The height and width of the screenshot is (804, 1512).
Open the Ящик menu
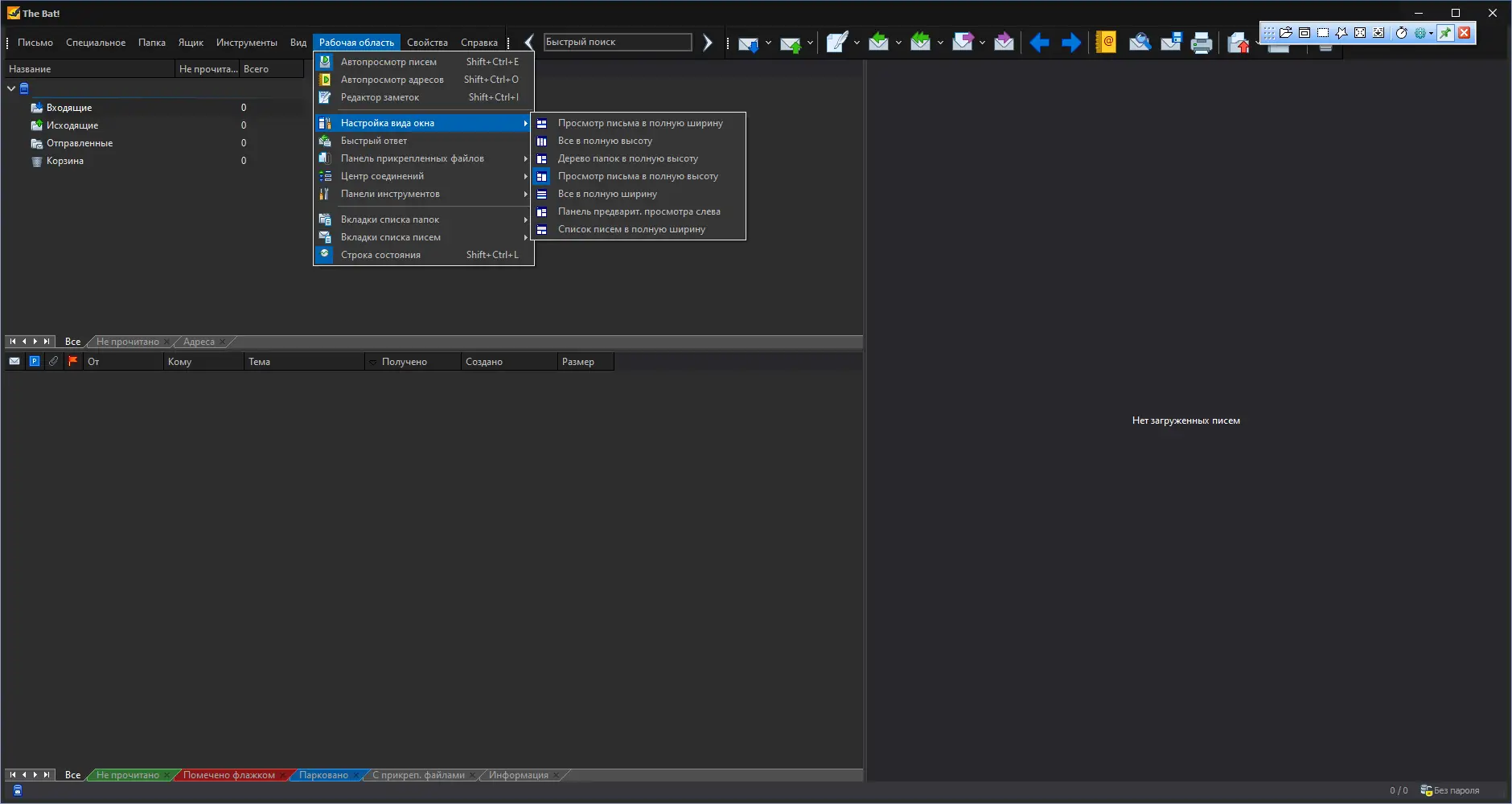[191, 43]
